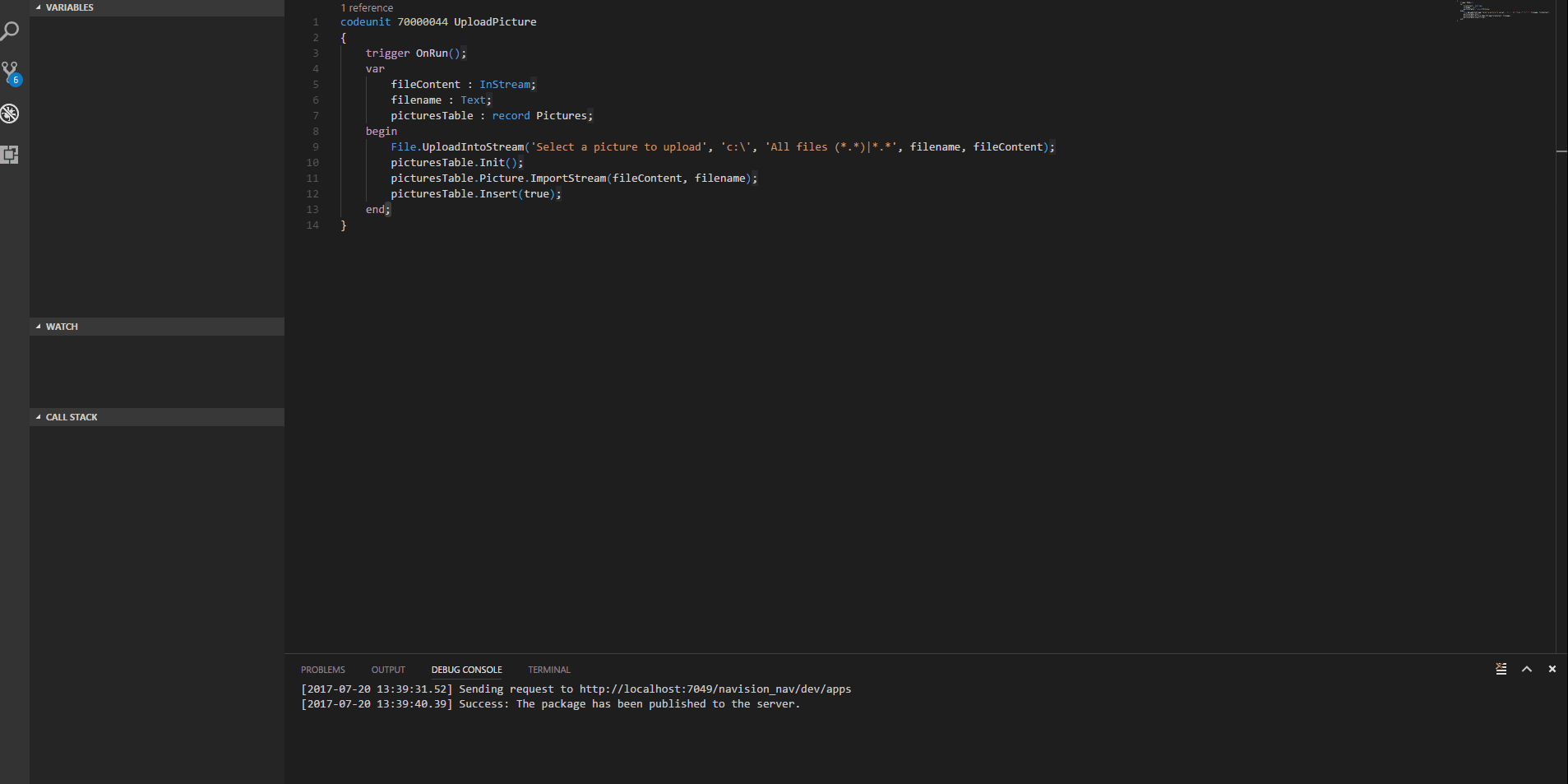Clear the debug console output
The width and height of the screenshot is (1568, 784).
pyautogui.click(x=1501, y=669)
